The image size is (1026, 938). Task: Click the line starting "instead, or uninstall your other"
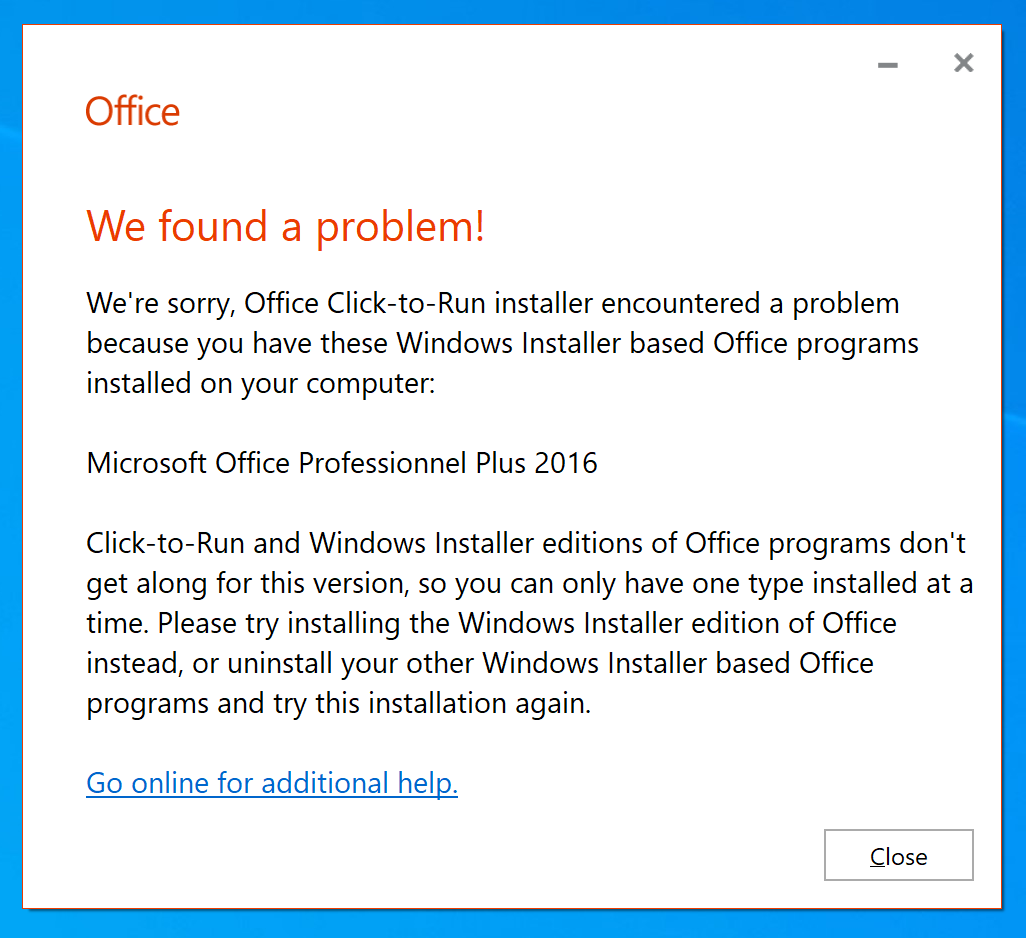pos(480,663)
